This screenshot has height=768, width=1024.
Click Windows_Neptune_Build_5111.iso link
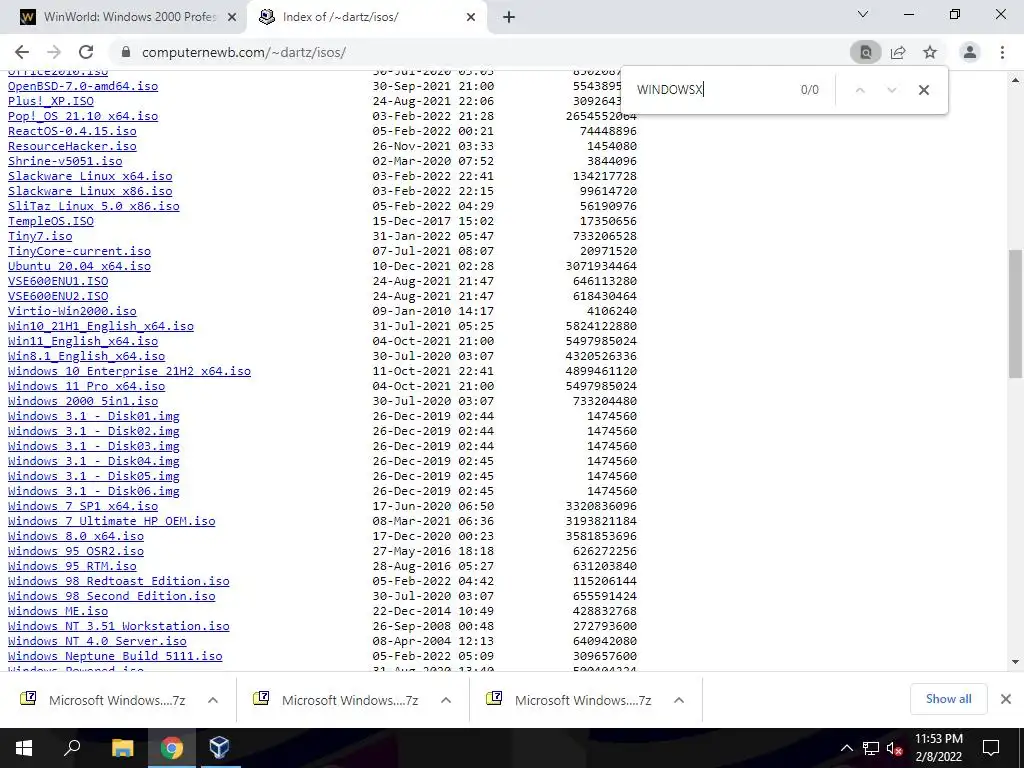[115, 656]
